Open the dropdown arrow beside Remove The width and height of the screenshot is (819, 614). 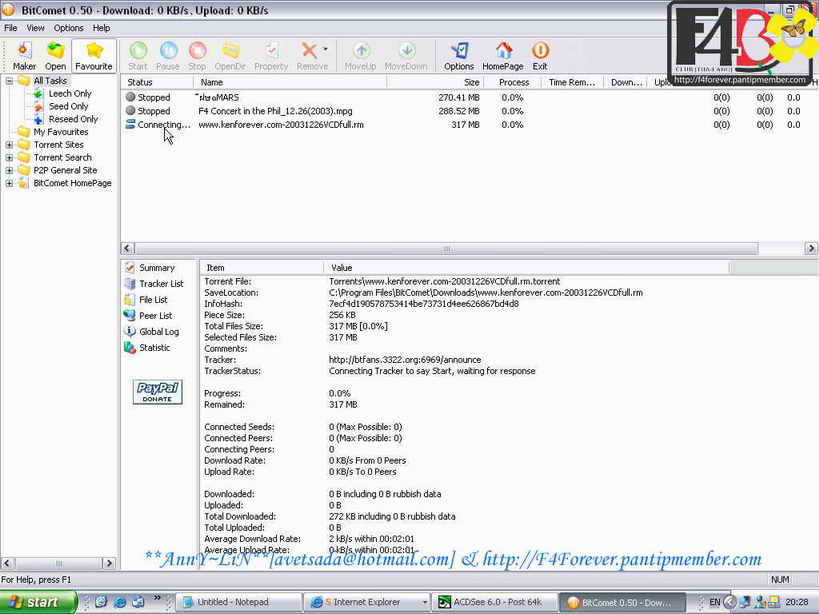point(325,50)
